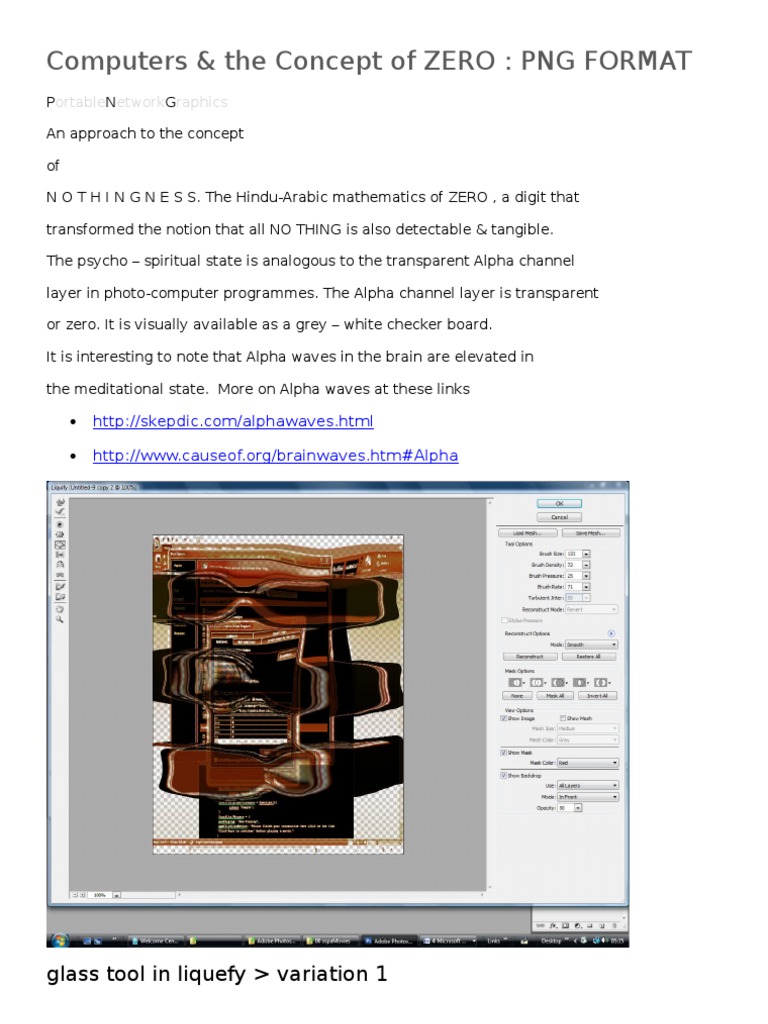Click the 4 Microsoft taskbar group
This screenshot has height=1024, width=768.
[x=450, y=941]
